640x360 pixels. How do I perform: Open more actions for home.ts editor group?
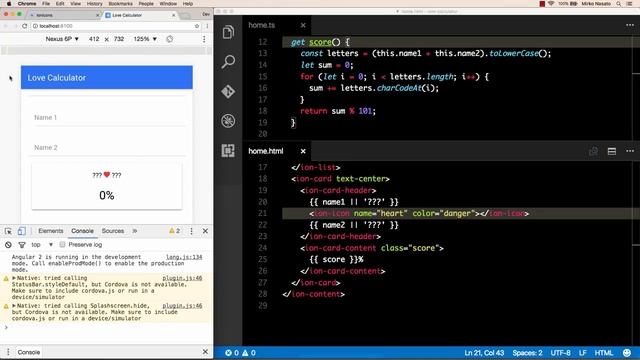[630, 25]
